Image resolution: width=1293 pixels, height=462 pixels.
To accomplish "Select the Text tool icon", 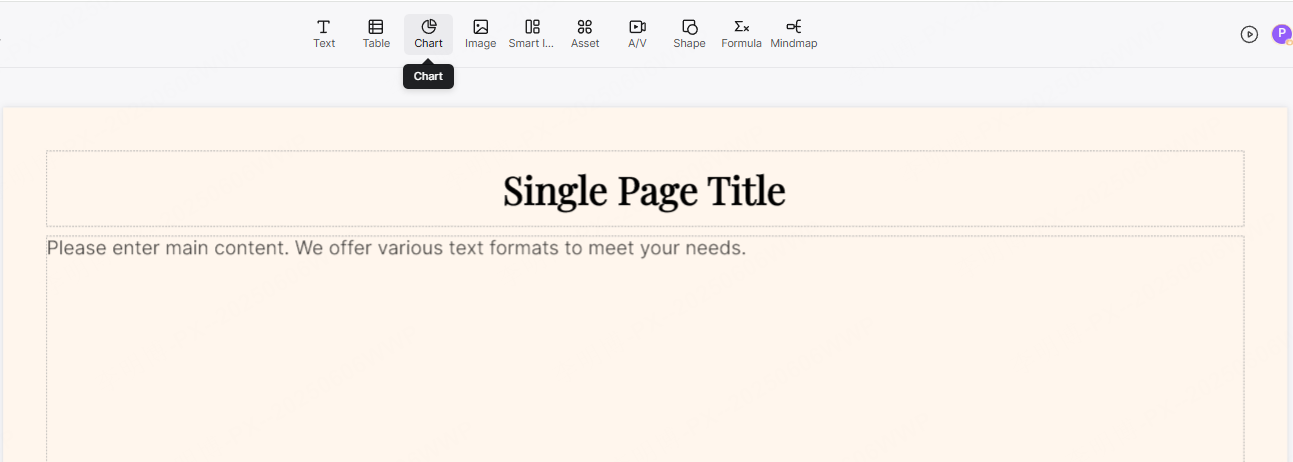I will click(324, 27).
